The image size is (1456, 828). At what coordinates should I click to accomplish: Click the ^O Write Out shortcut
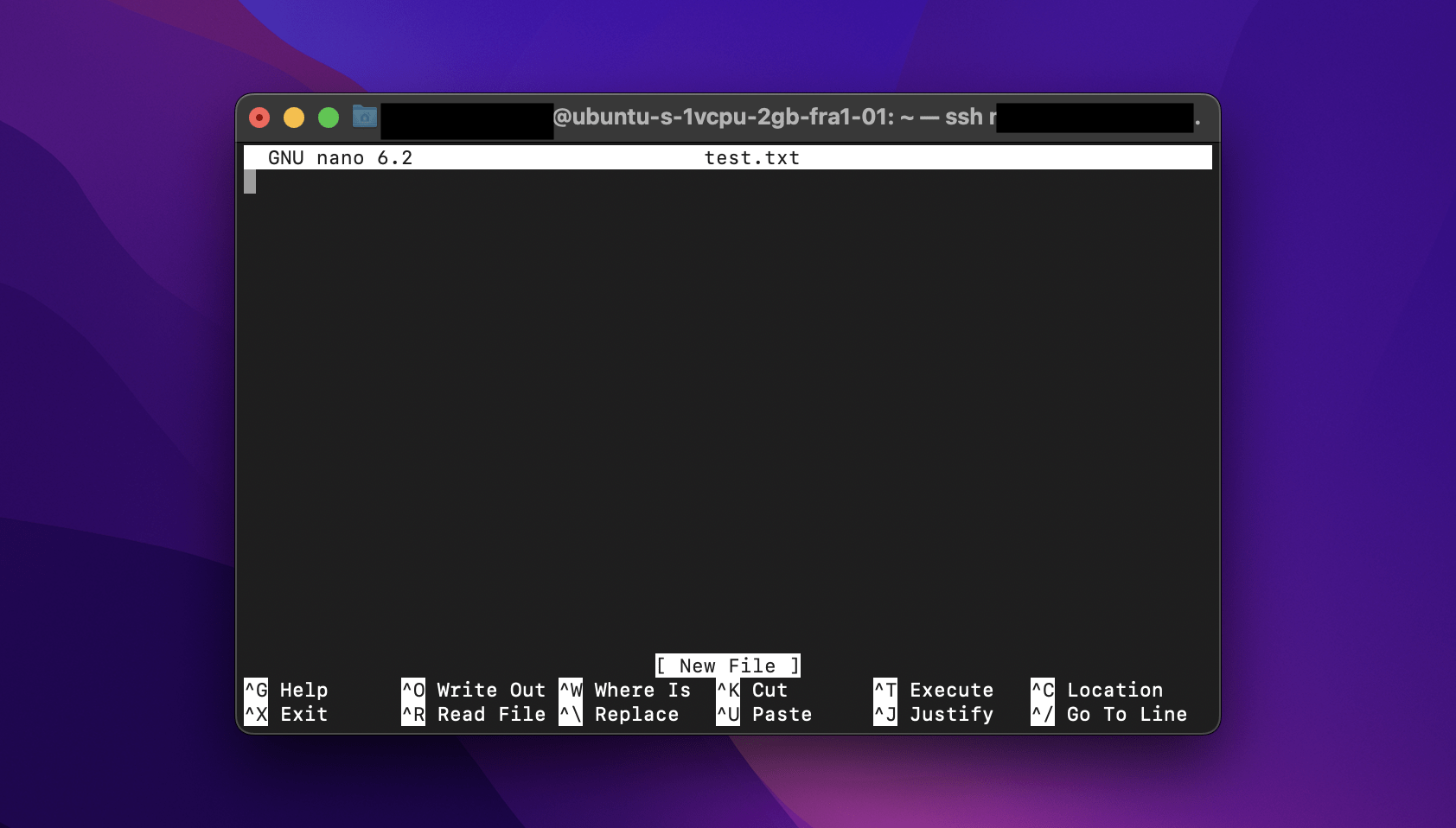(476, 690)
